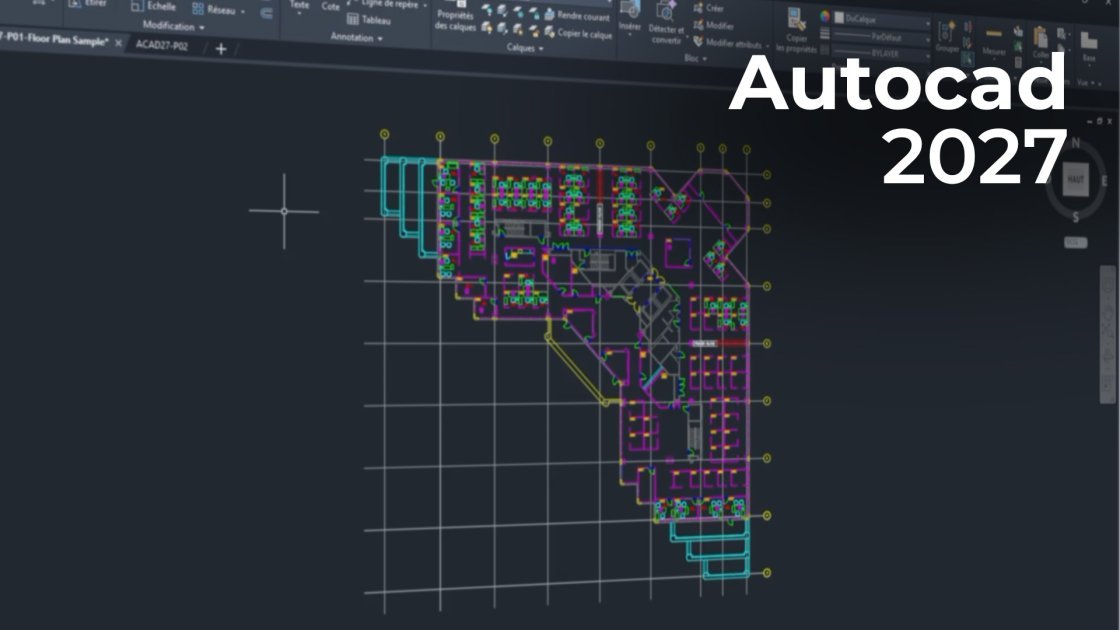The width and height of the screenshot is (1120, 630).
Task: Click Détecter et convertir tool
Action: pyautogui.click(x=666, y=23)
